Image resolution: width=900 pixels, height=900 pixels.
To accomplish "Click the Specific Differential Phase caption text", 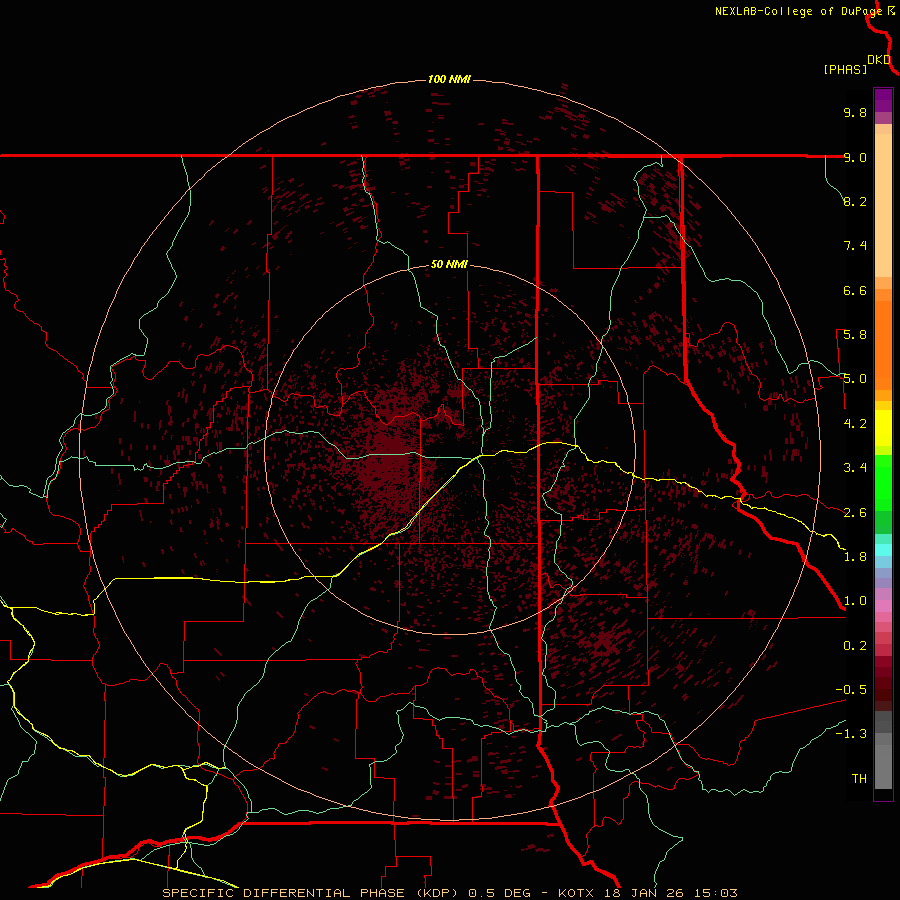I will [x=449, y=893].
